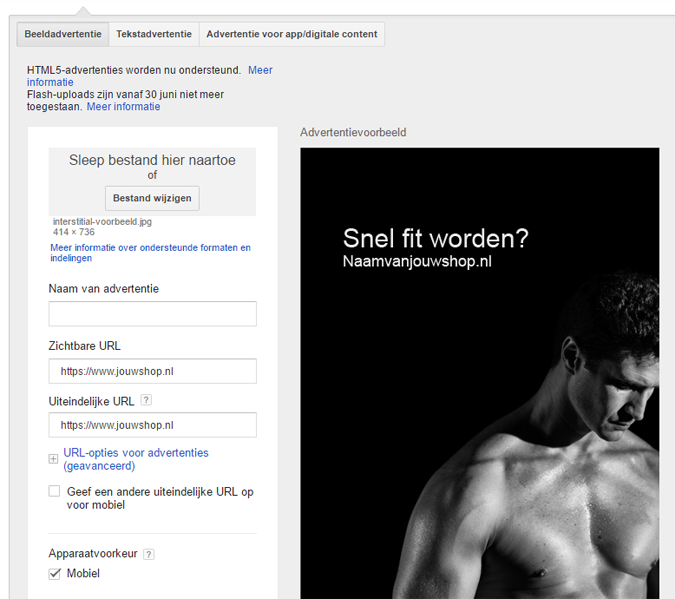Uncheck the Mobiel checkbox
Viewport: 675px width, 599px height.
coord(54,574)
